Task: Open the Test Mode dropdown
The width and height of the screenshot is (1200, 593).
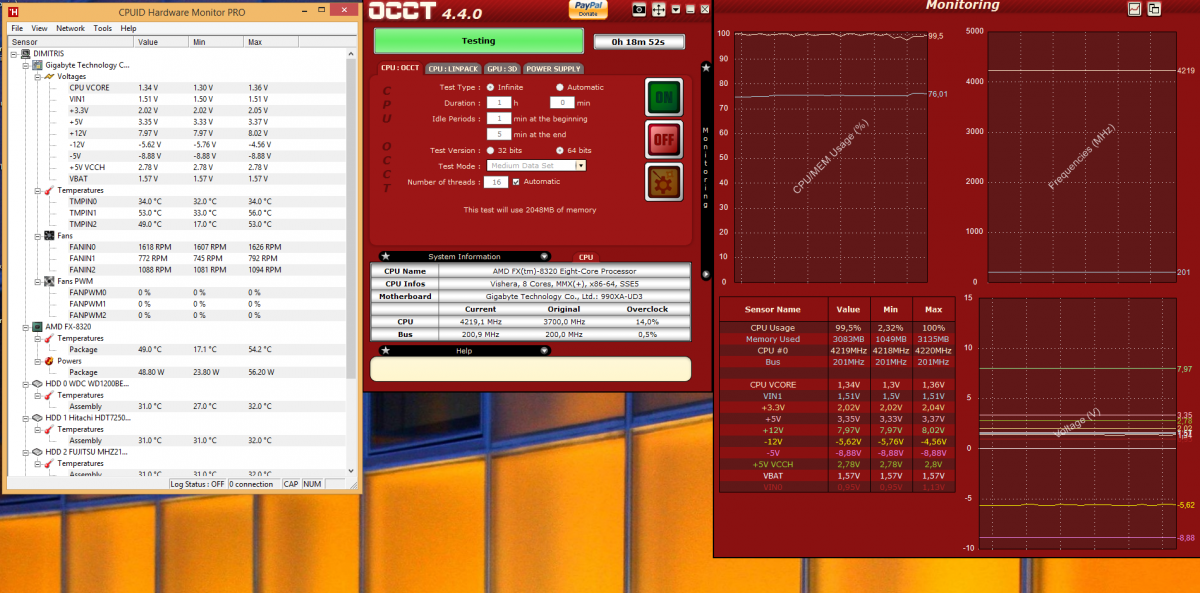Action: tap(581, 166)
